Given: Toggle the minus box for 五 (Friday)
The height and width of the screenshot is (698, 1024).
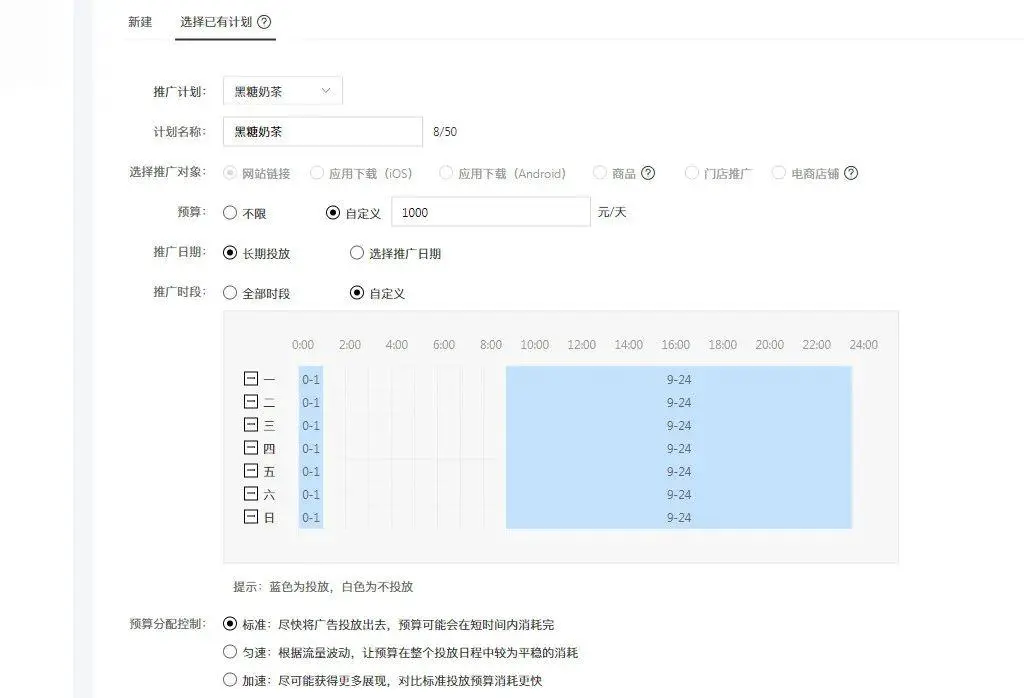Looking at the screenshot, I should pyautogui.click(x=251, y=471).
